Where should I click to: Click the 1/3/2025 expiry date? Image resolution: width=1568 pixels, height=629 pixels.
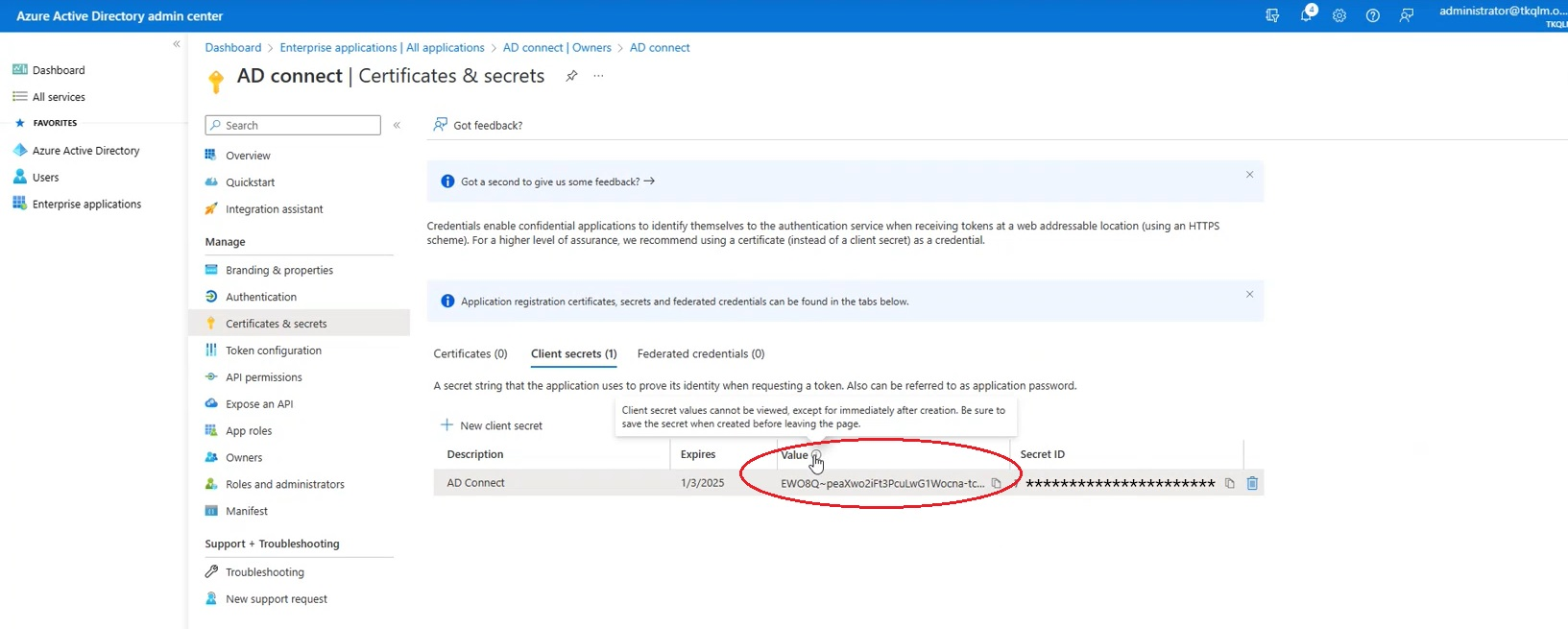[703, 483]
